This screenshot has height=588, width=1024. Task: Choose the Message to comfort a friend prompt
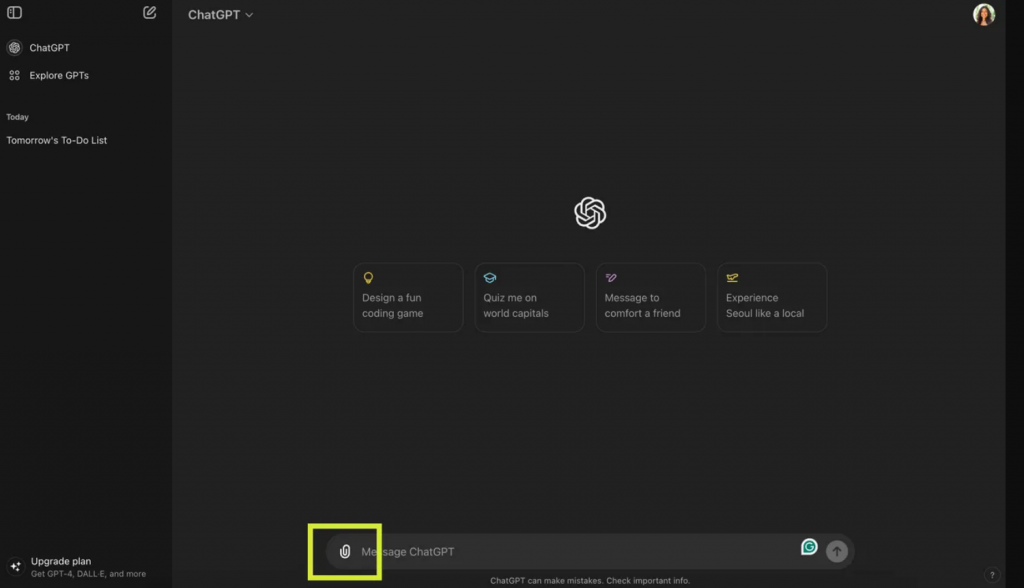[650, 297]
